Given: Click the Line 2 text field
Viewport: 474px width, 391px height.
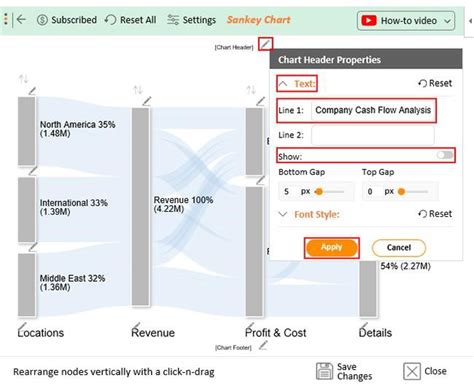Looking at the screenshot, I should click(373, 135).
